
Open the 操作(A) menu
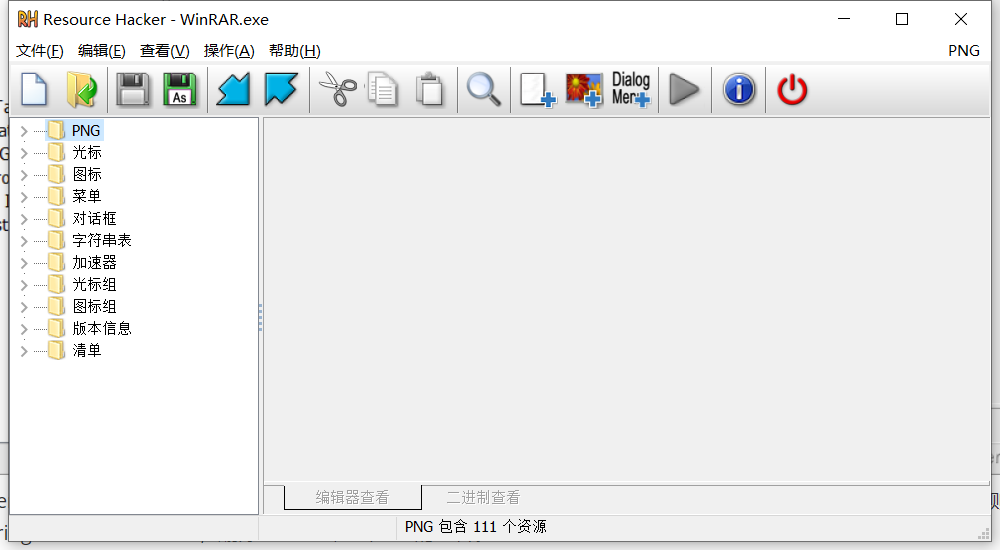(229, 50)
